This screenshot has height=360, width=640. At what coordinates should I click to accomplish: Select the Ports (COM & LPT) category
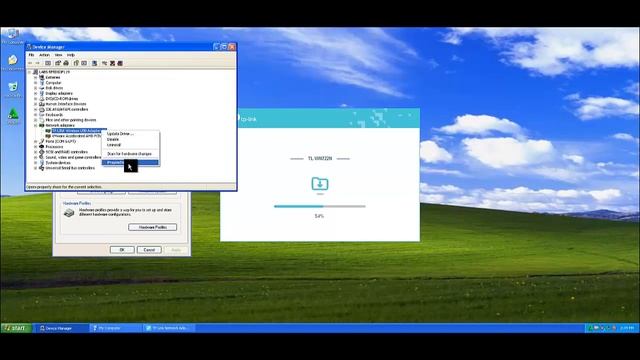click(60, 141)
